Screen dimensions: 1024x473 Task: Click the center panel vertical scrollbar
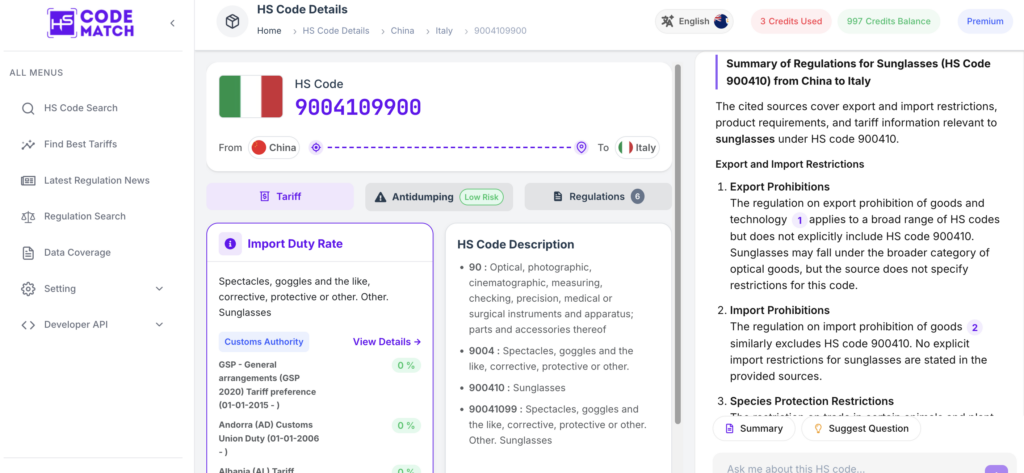pyautogui.click(x=679, y=245)
